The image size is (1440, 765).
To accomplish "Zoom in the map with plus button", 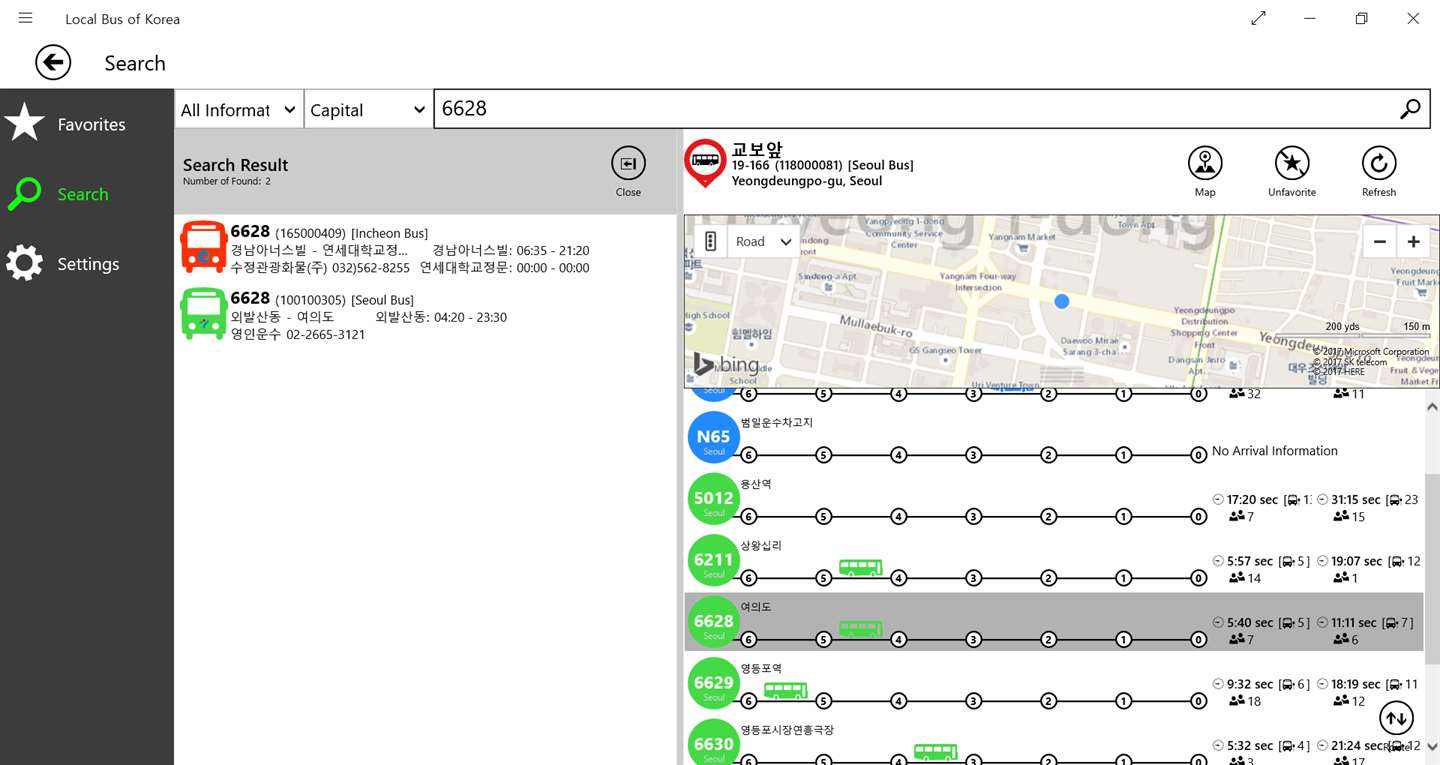I will tap(1413, 241).
